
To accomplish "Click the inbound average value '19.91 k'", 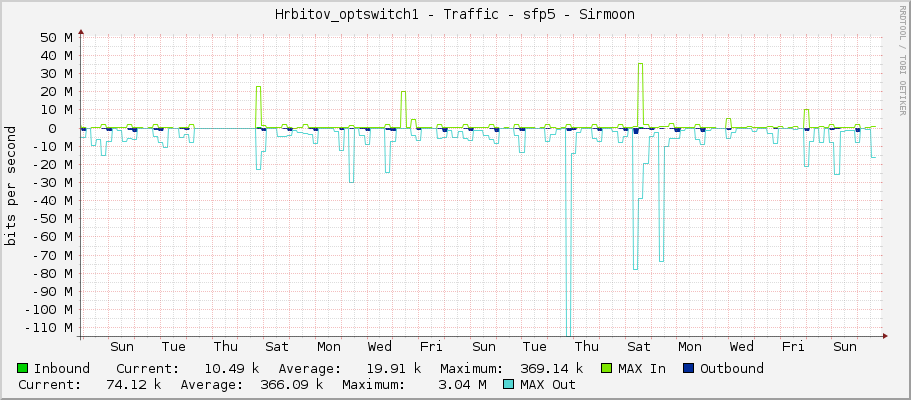I will click(393, 368).
